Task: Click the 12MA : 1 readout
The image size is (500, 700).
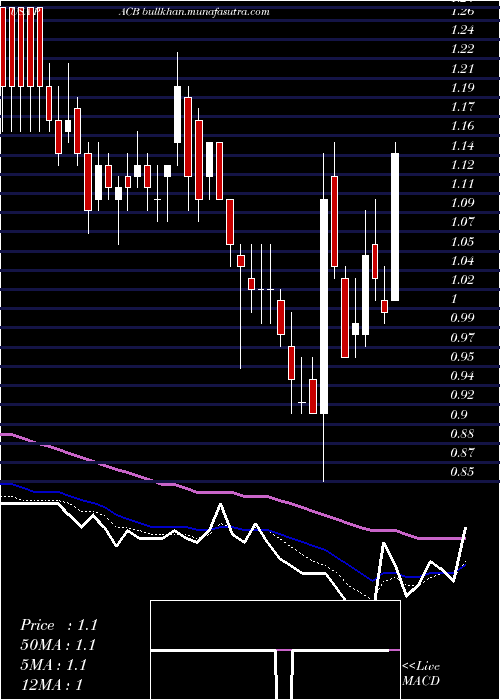Action: point(51,684)
